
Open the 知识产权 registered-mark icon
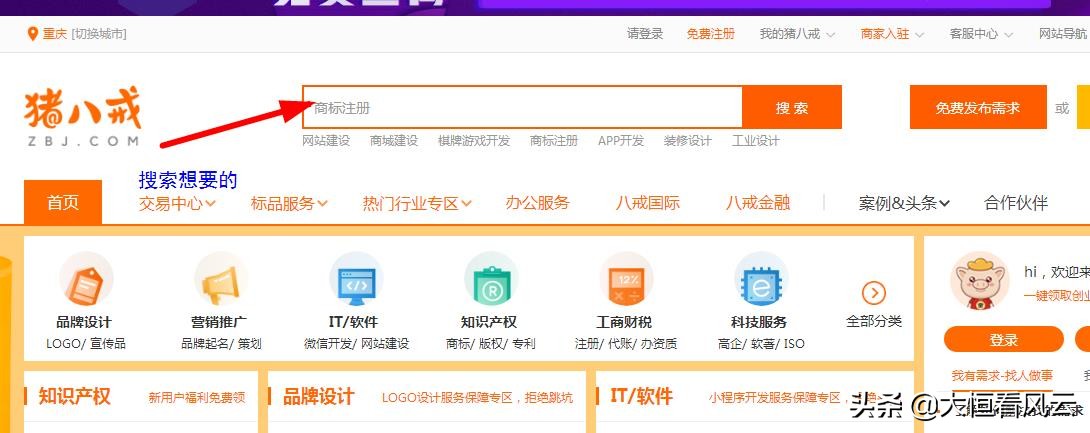[x=490, y=281]
